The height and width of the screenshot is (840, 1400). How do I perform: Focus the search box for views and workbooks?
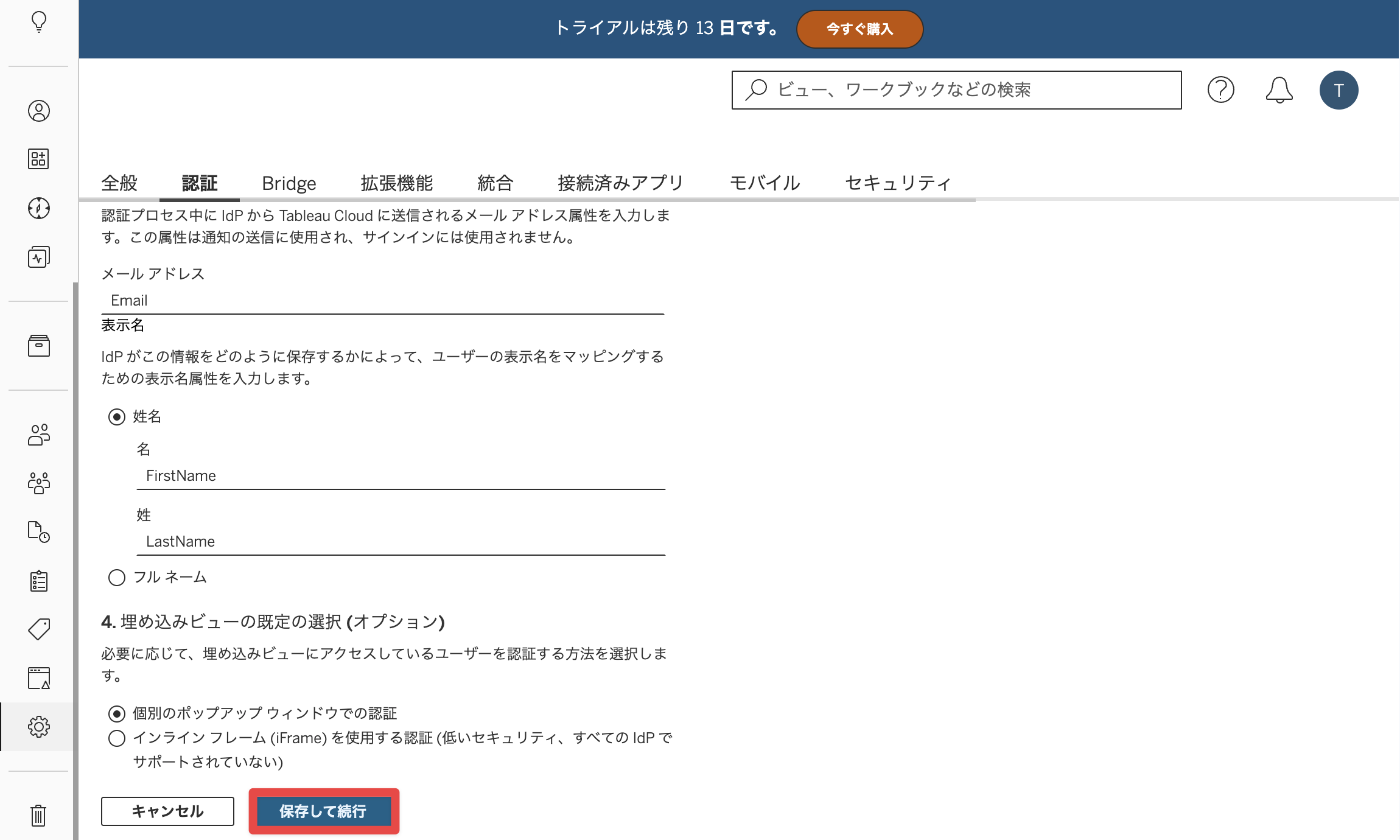(956, 90)
